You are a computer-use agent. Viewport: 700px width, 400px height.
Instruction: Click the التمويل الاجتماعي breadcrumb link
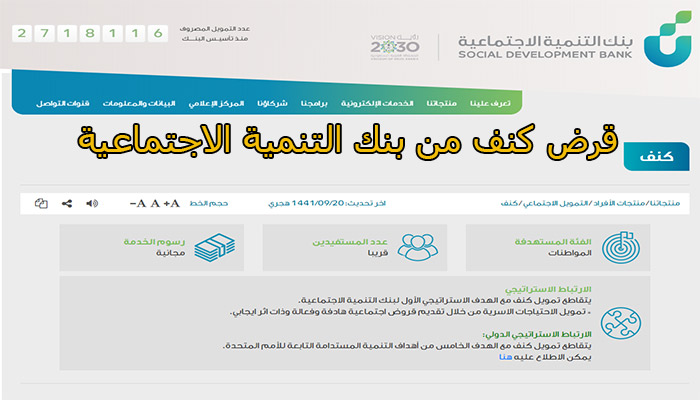tap(555, 203)
